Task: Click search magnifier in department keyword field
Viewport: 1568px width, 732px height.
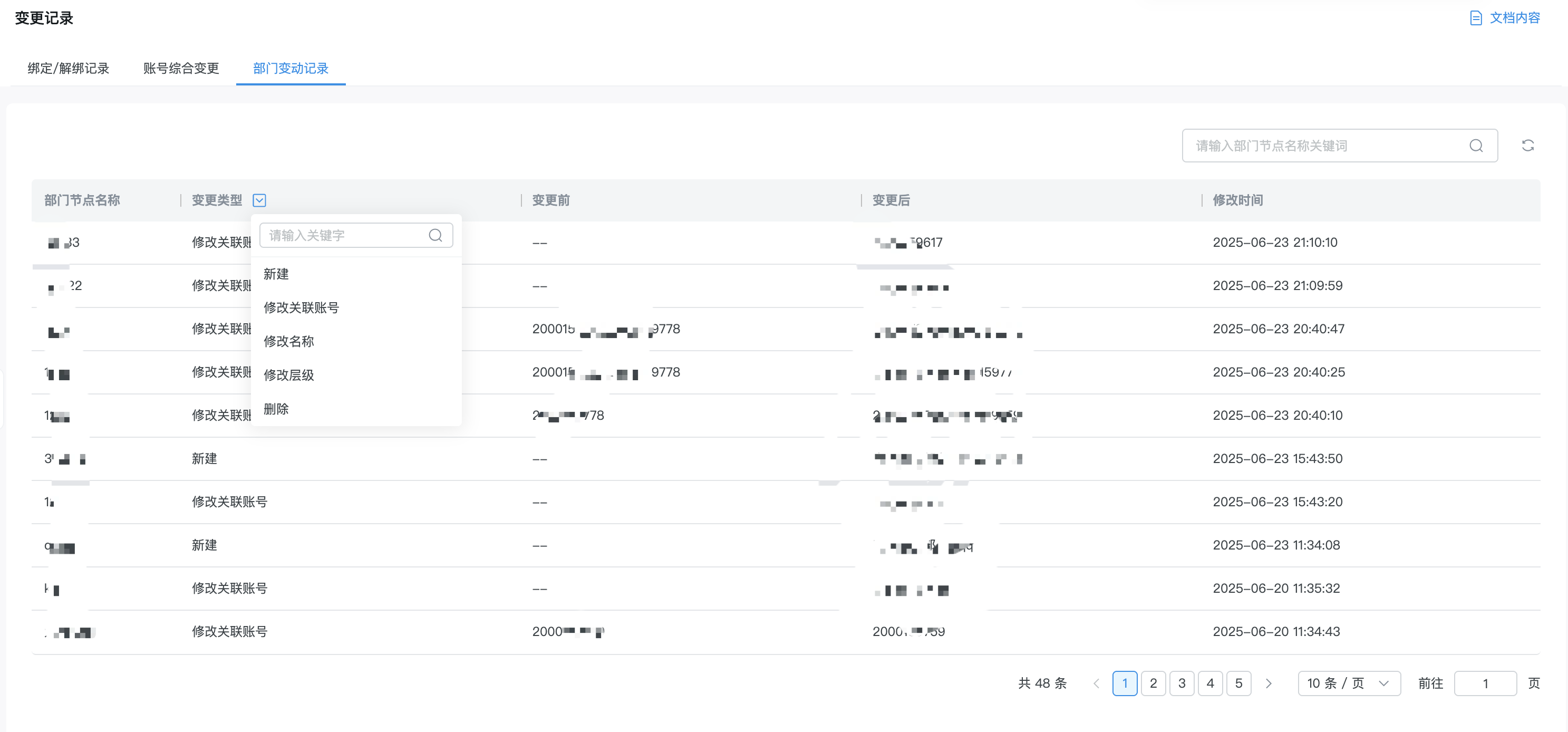Action: click(1476, 146)
